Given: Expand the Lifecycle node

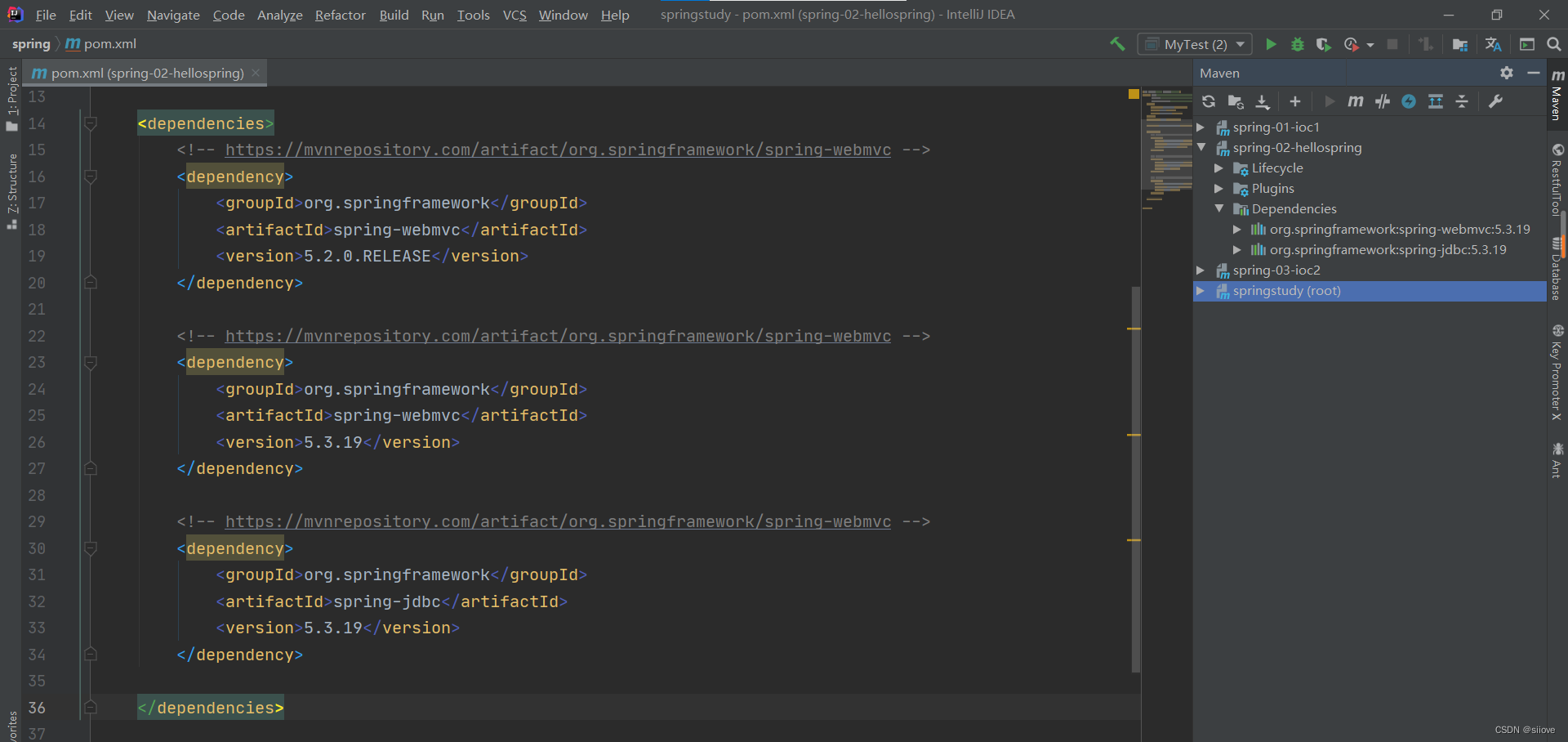Looking at the screenshot, I should (x=1218, y=168).
